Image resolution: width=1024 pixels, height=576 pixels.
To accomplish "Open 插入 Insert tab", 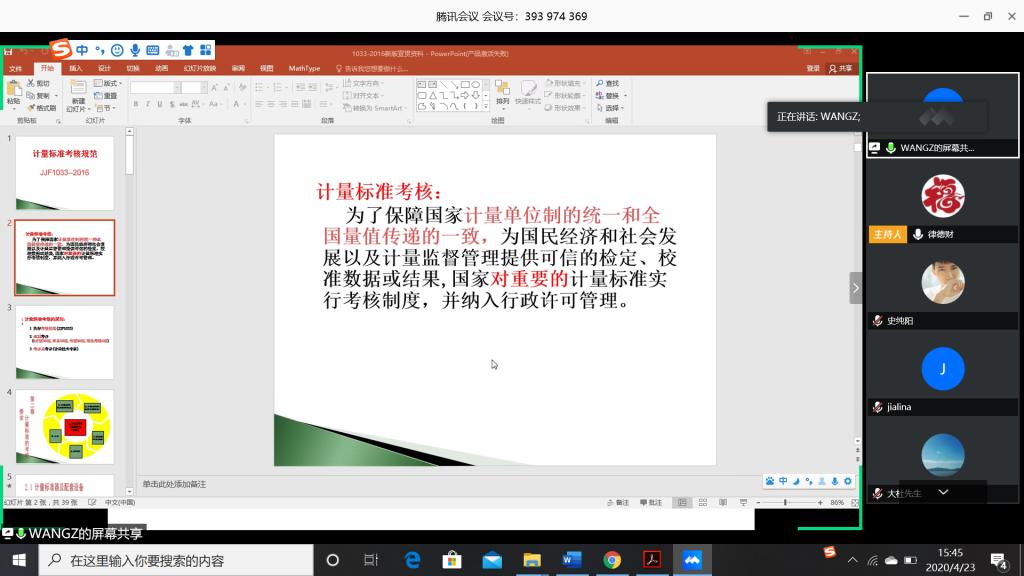I will (x=76, y=69).
